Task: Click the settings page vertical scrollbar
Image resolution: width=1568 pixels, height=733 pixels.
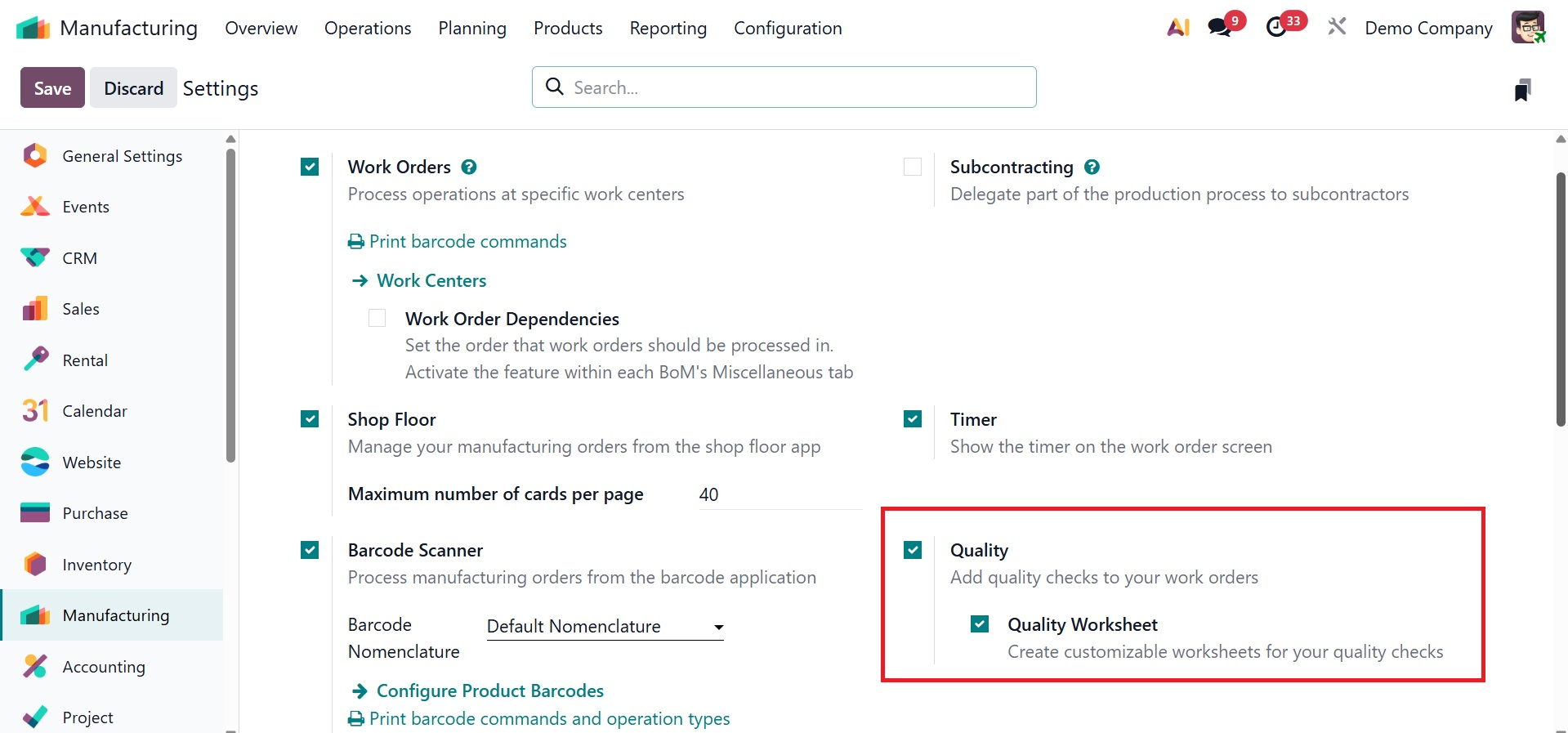Action: [1561, 299]
